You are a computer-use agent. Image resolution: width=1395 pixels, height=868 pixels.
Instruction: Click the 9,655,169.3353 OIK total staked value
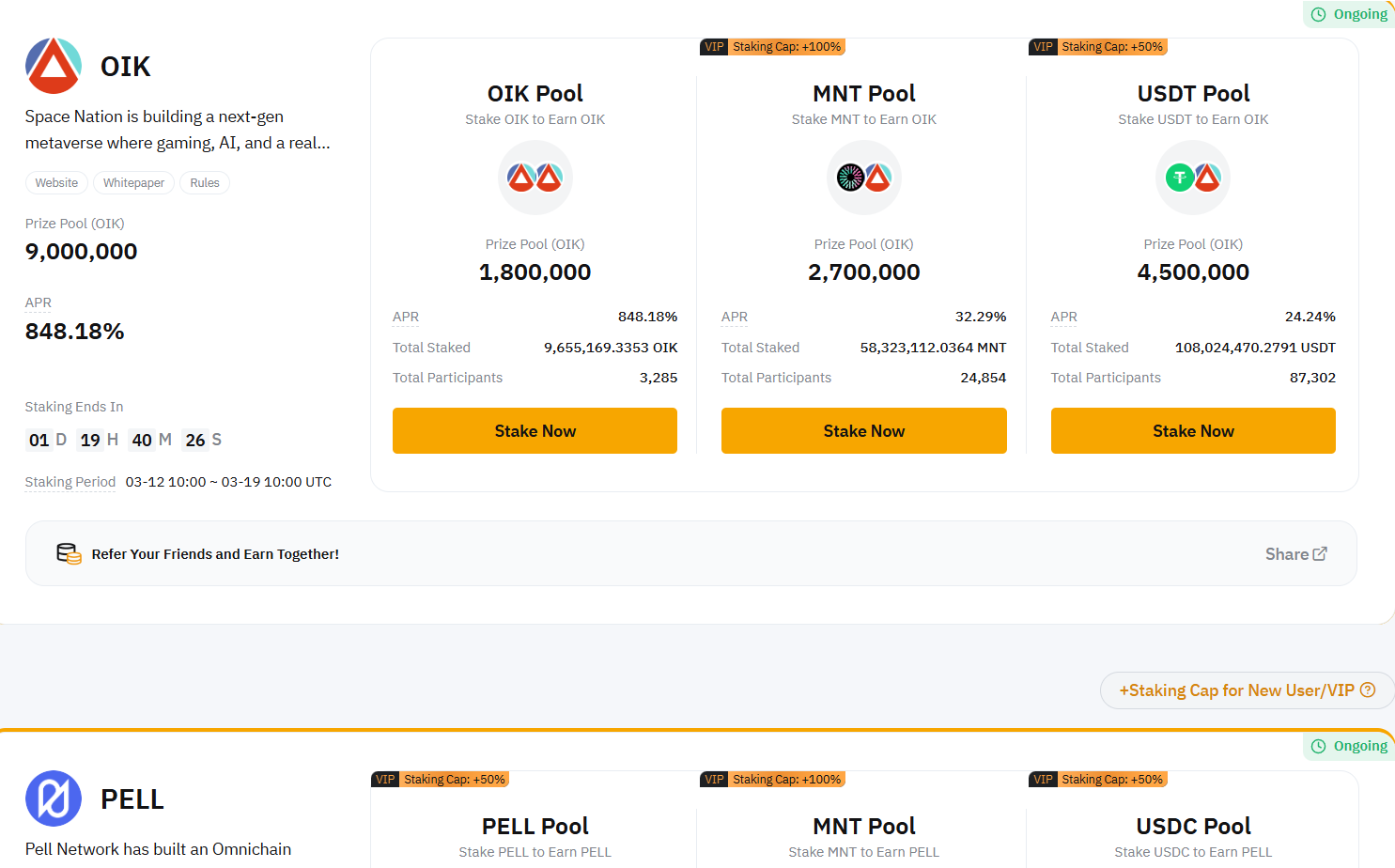click(611, 348)
